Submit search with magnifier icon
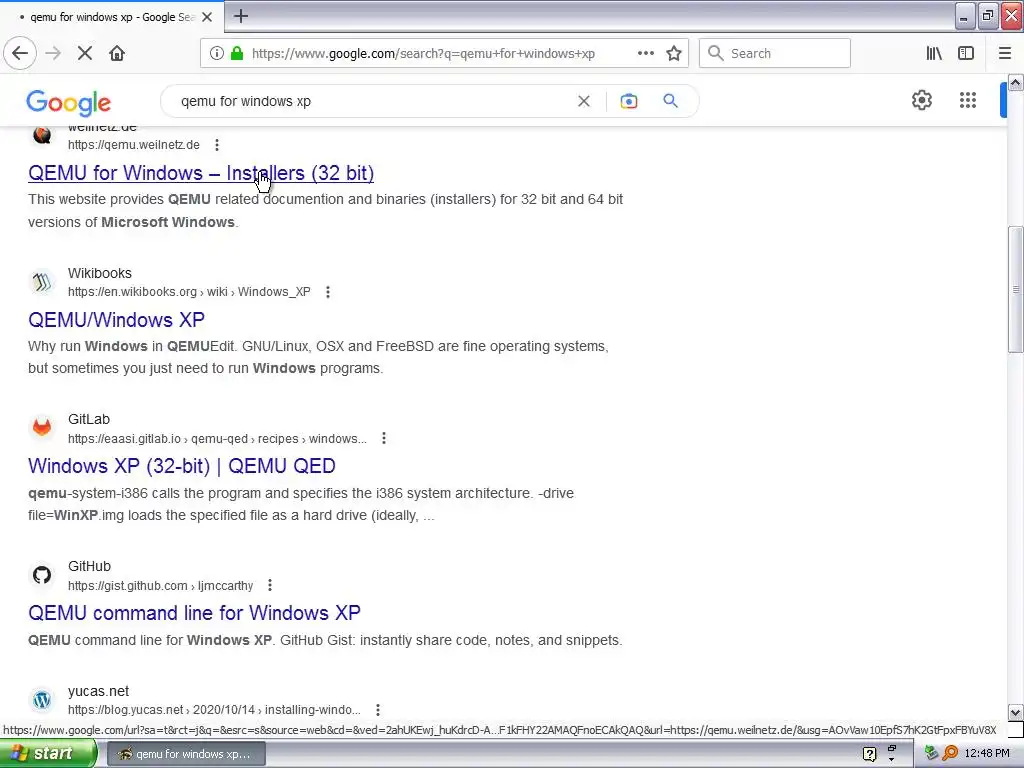Screen dimensions: 1024x768 coord(670,101)
